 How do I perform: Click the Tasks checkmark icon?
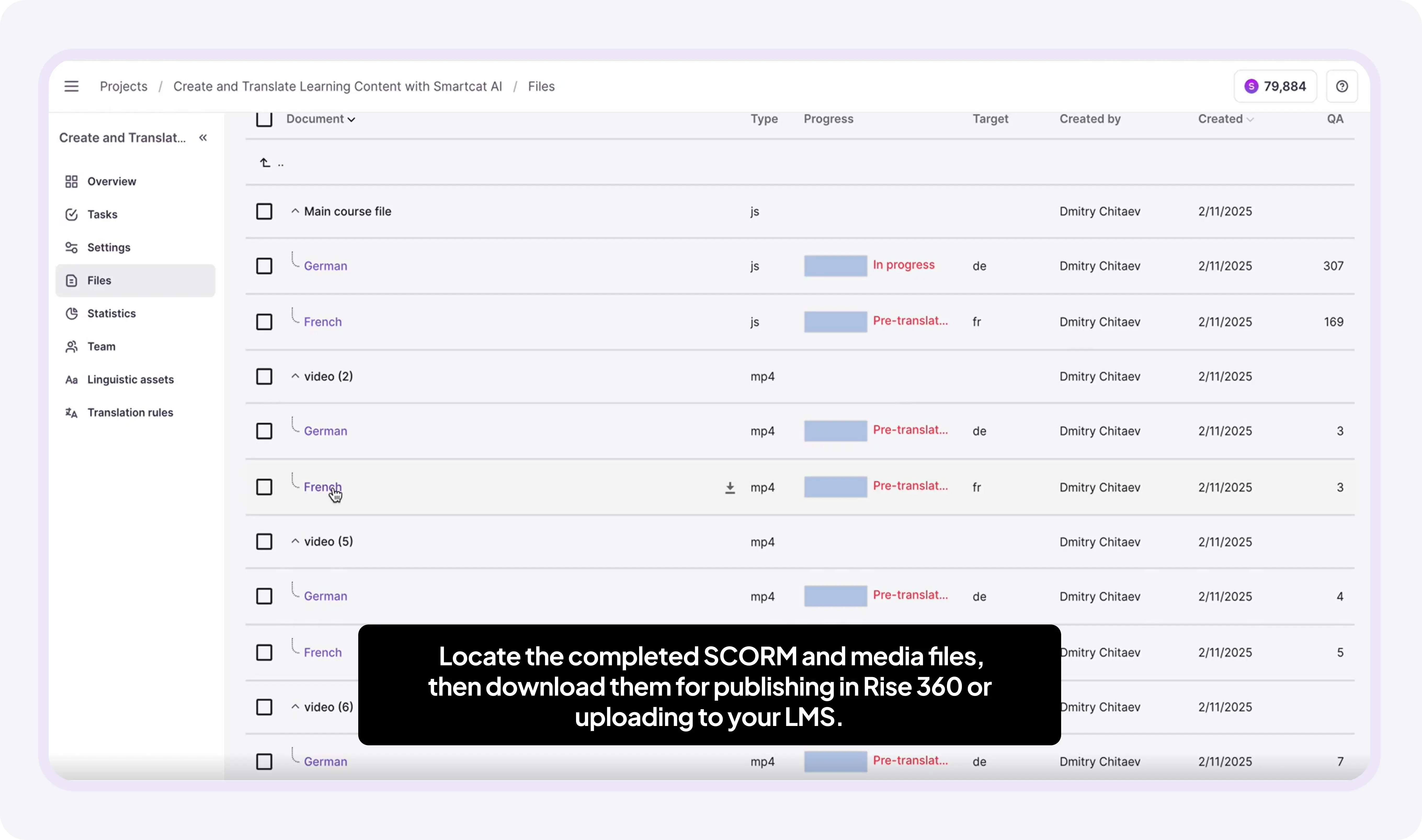coord(71,214)
